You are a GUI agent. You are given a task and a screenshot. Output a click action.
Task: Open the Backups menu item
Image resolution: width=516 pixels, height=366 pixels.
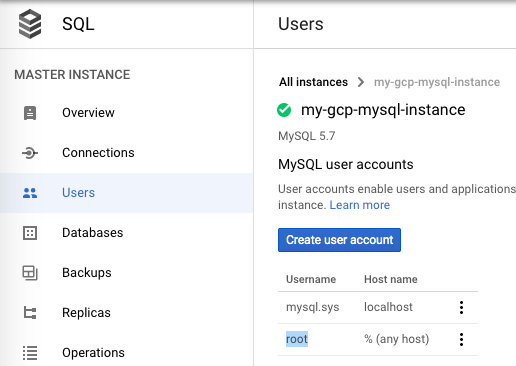coord(127,273)
